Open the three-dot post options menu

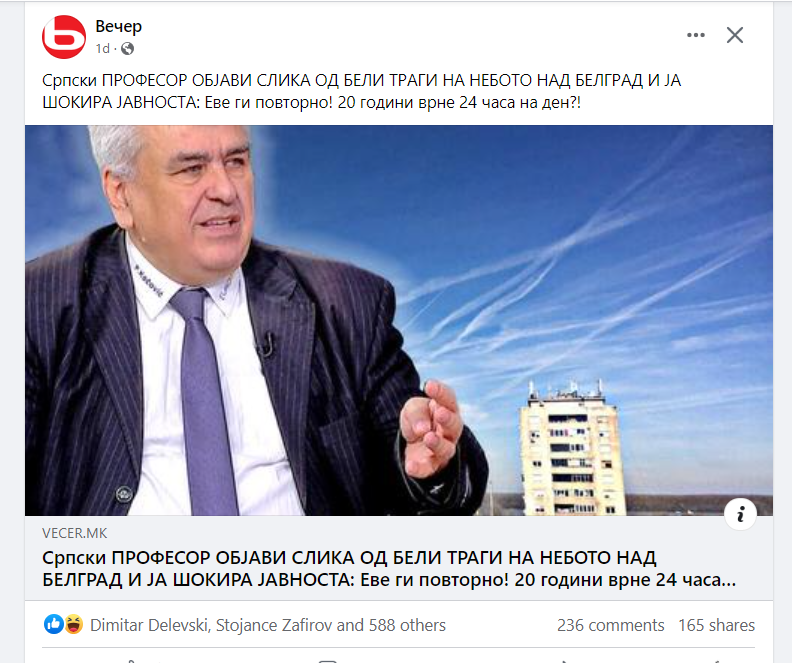(x=696, y=35)
